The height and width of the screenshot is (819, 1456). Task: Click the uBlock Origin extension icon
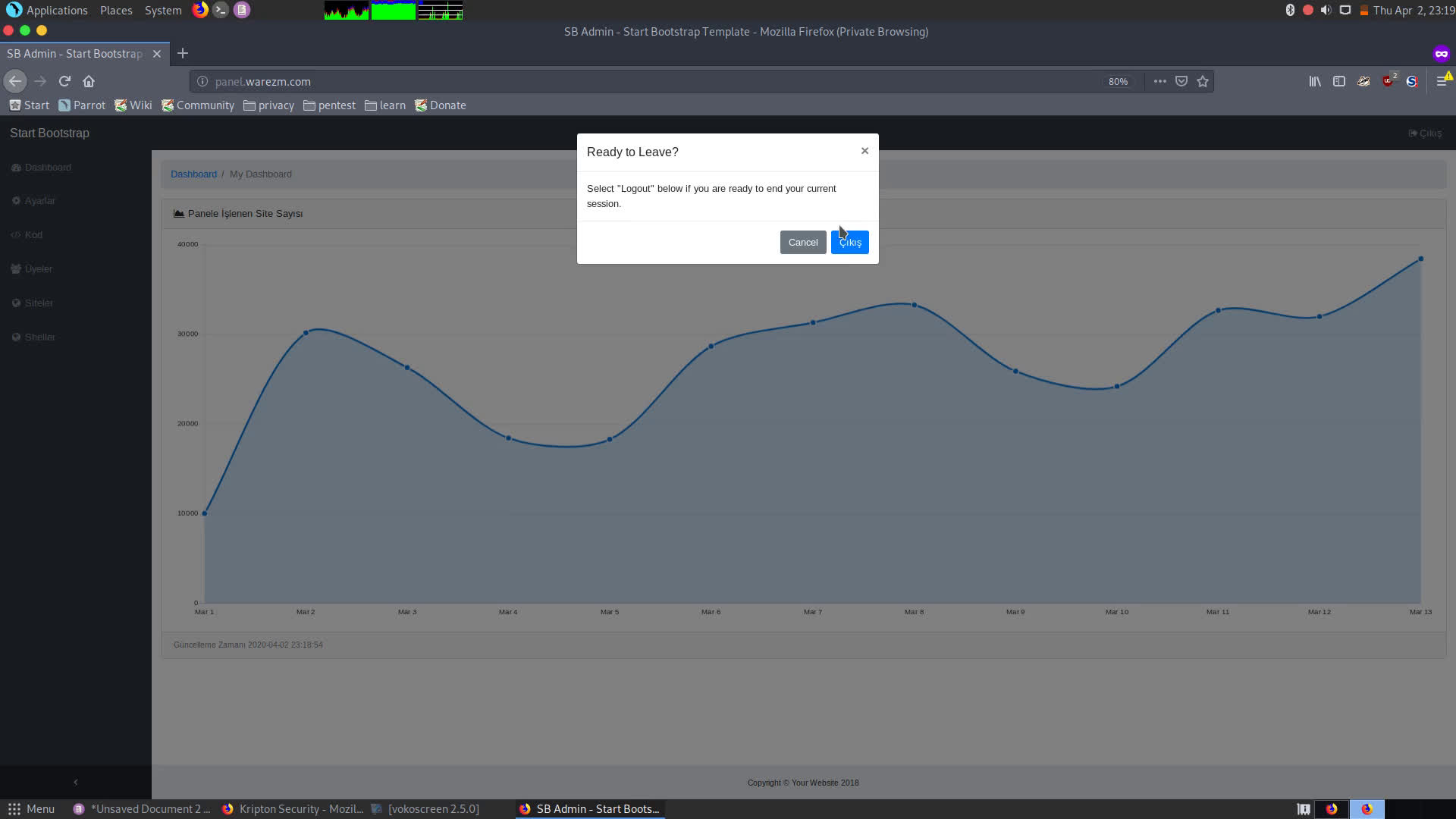tap(1388, 81)
